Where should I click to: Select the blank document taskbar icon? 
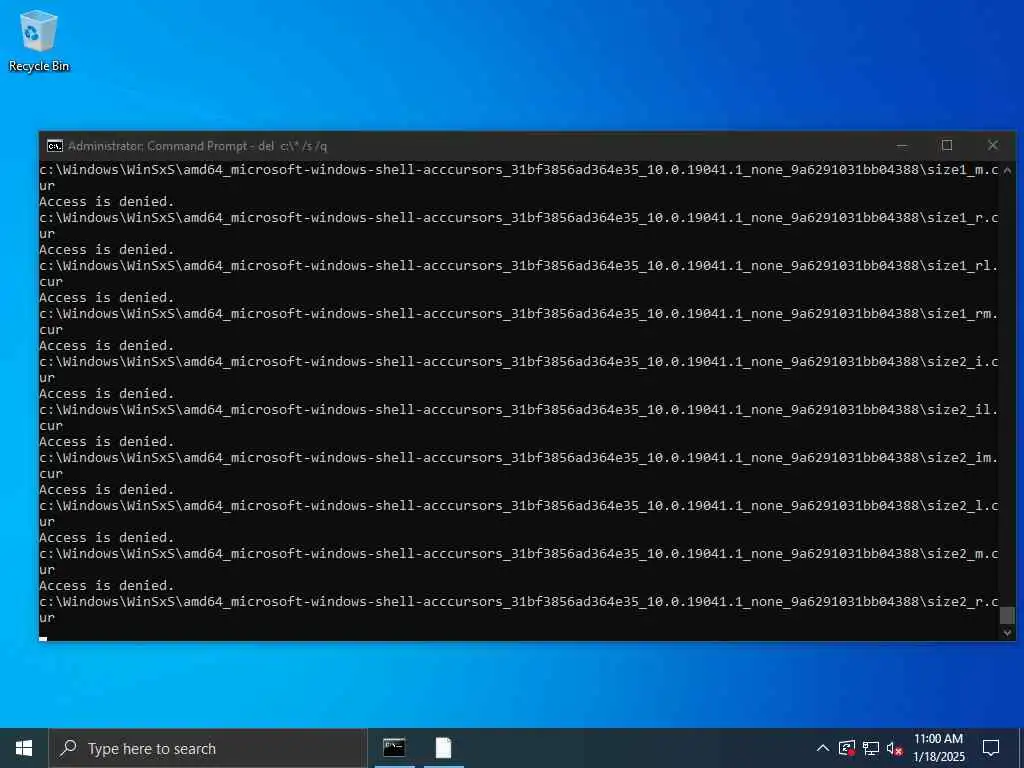pyautogui.click(x=443, y=748)
